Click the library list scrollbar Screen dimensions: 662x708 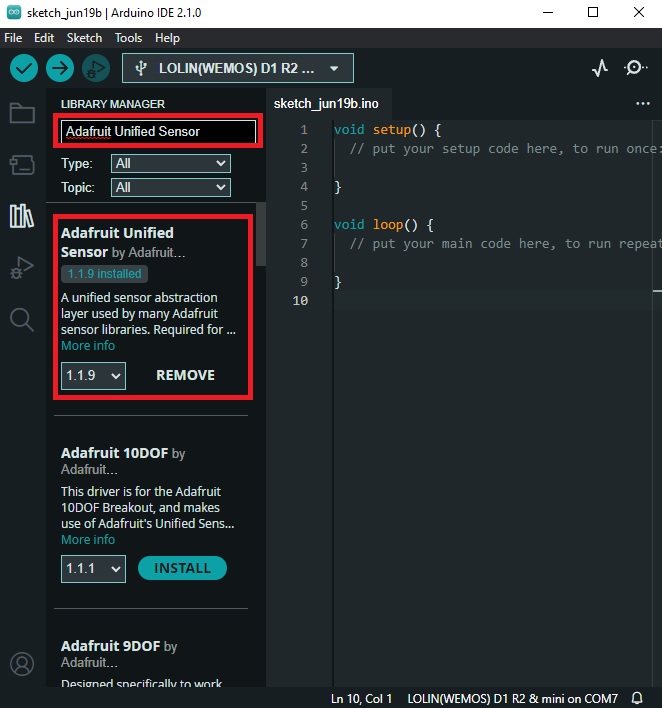pyautogui.click(x=261, y=235)
